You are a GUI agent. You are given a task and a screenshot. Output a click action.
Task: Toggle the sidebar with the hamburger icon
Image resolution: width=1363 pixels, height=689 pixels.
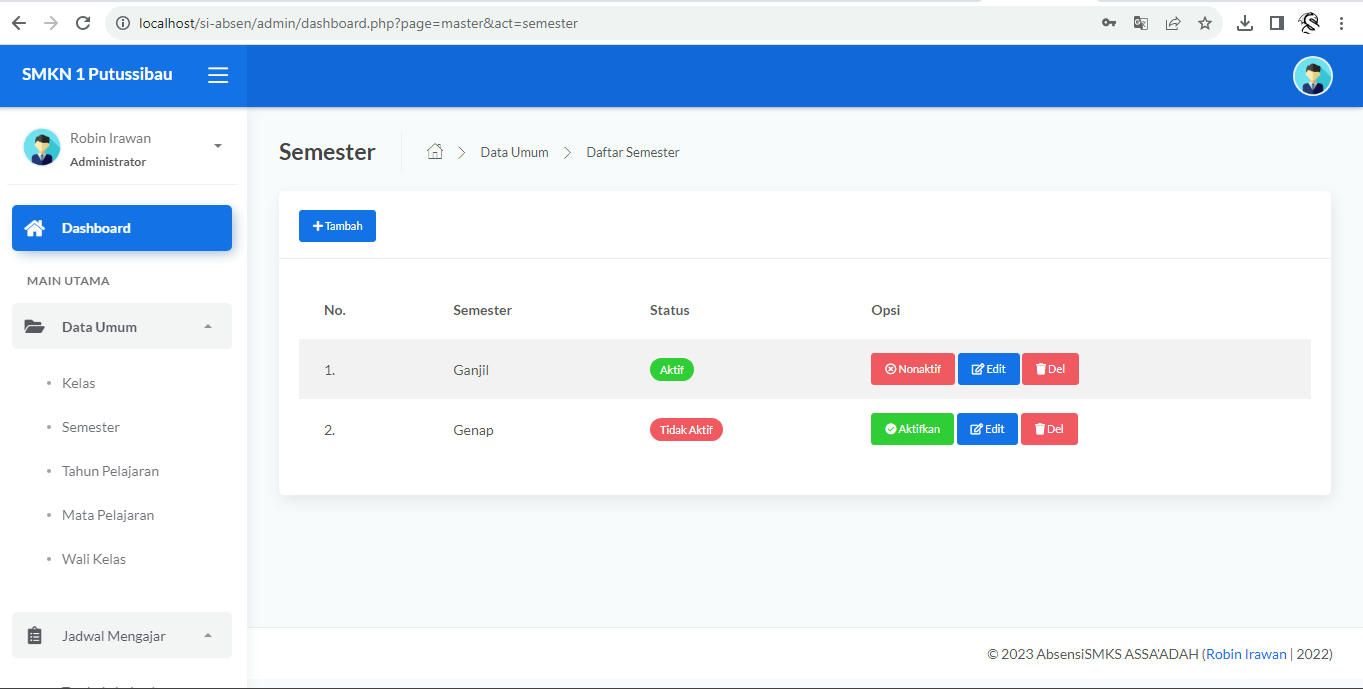[x=218, y=74]
